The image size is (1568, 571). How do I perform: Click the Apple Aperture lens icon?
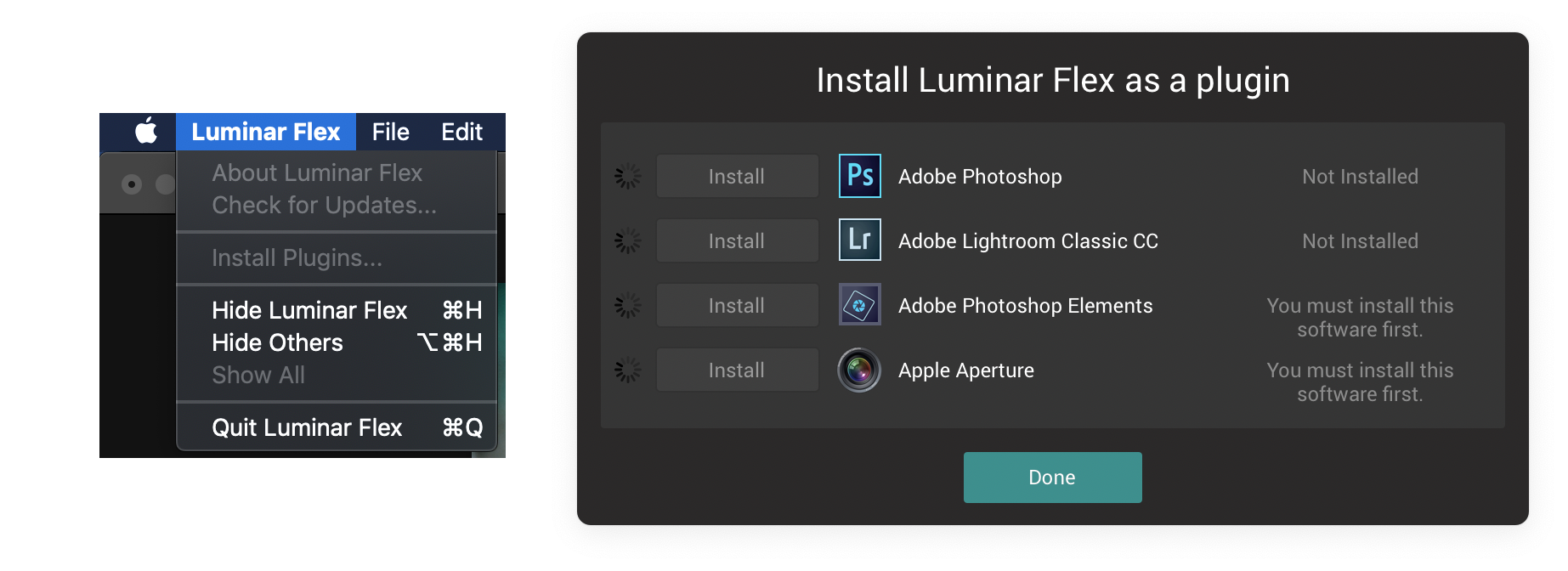pyautogui.click(x=859, y=370)
